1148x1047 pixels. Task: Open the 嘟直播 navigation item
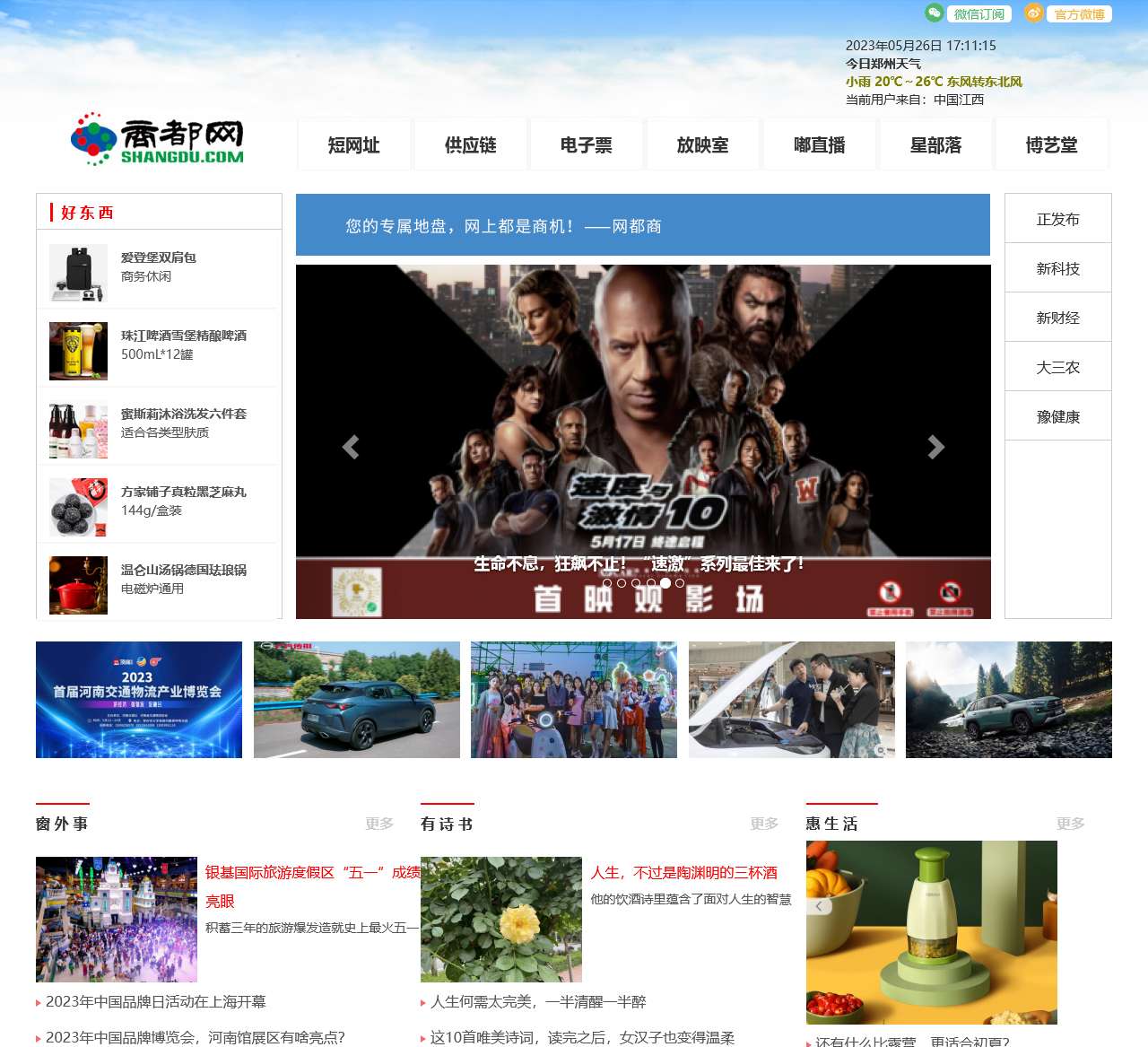point(820,144)
